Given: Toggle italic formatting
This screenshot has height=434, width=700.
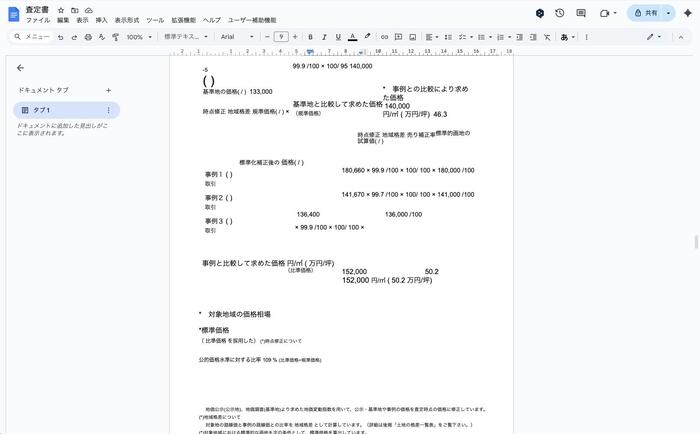Looking at the screenshot, I should (x=324, y=37).
